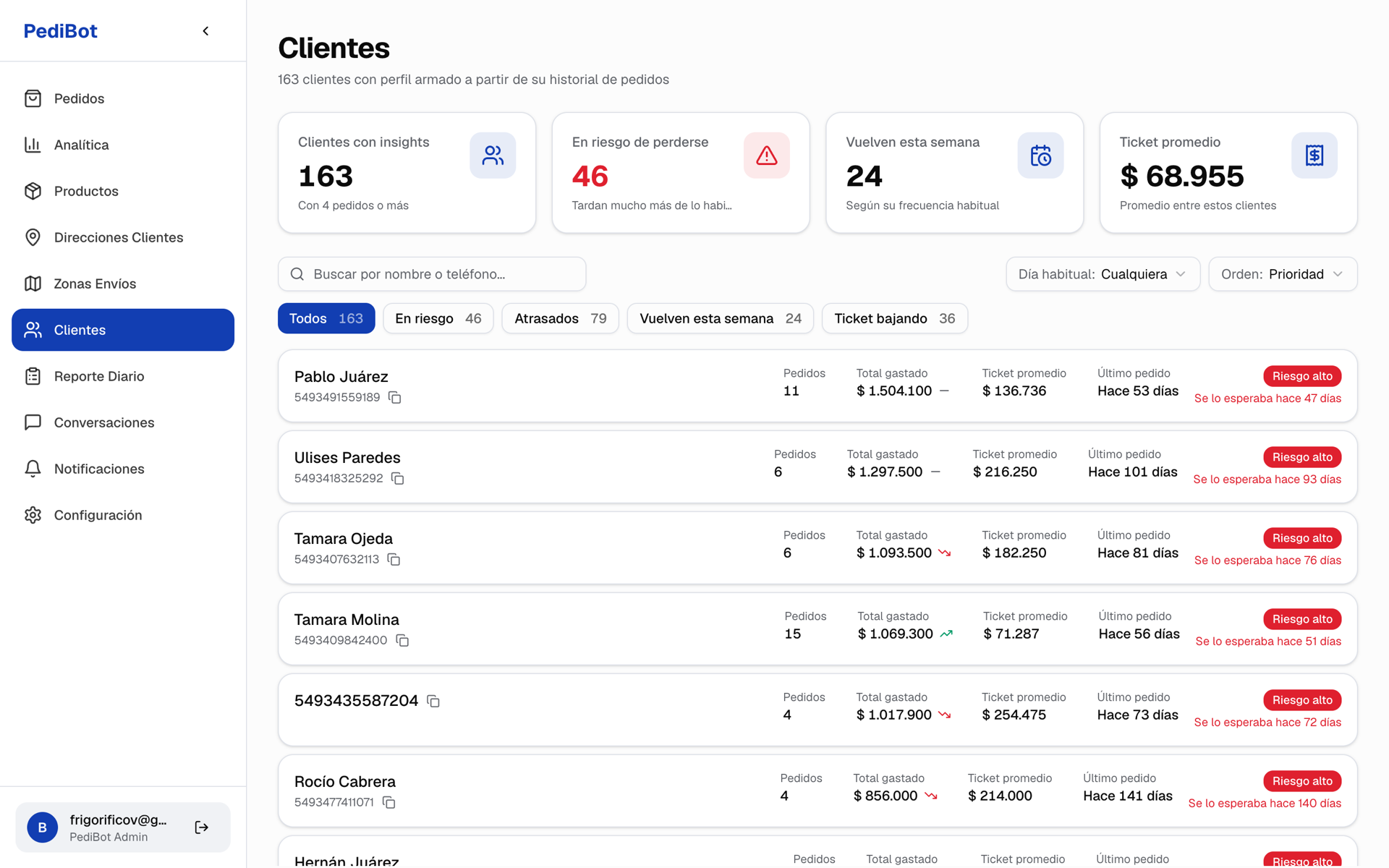Image resolution: width=1389 pixels, height=868 pixels.
Task: Copy Rocío Cabrera's phone number
Action: (x=389, y=802)
